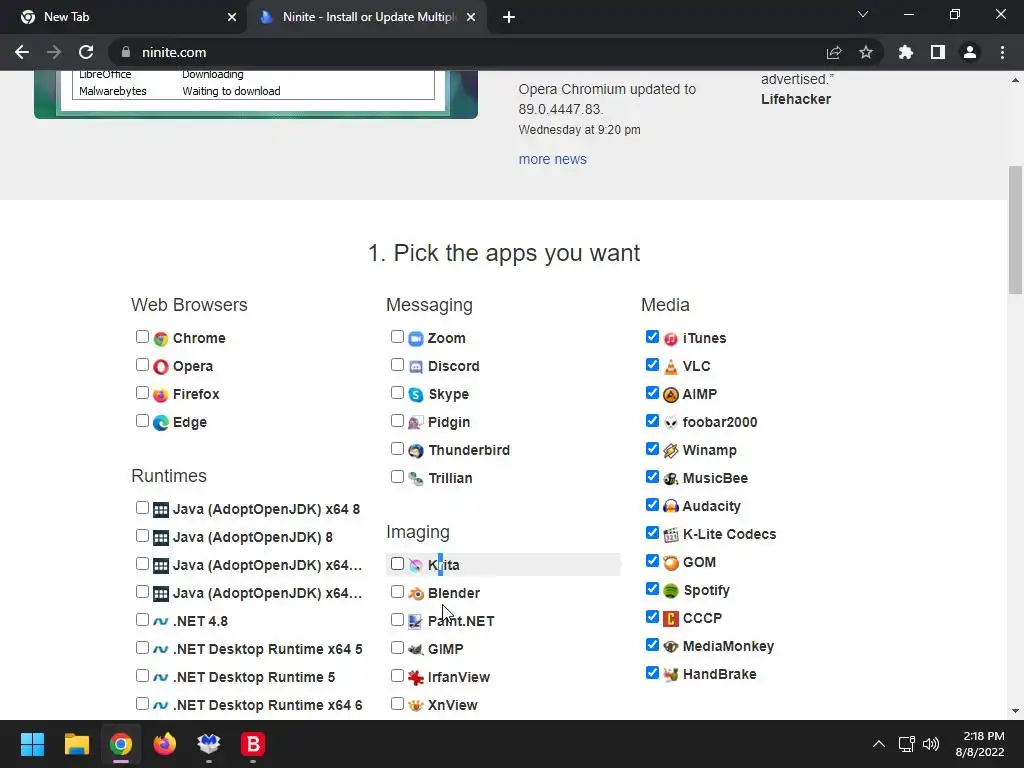Image resolution: width=1024 pixels, height=768 pixels.
Task: Close the New Tab tab
Action: click(x=232, y=17)
